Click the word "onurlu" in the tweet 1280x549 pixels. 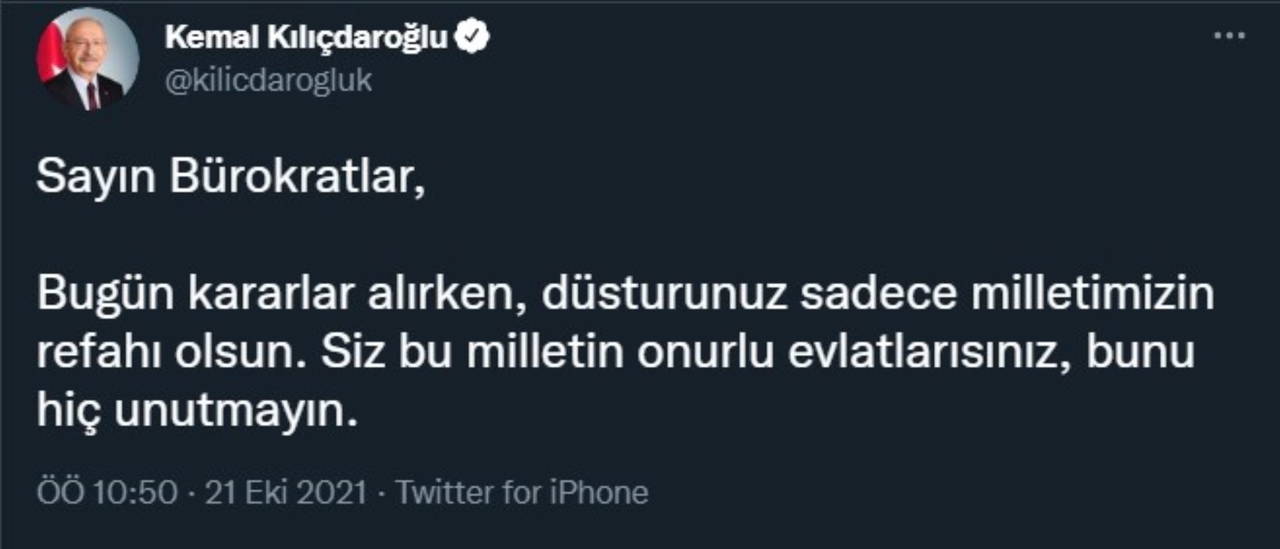pos(705,352)
